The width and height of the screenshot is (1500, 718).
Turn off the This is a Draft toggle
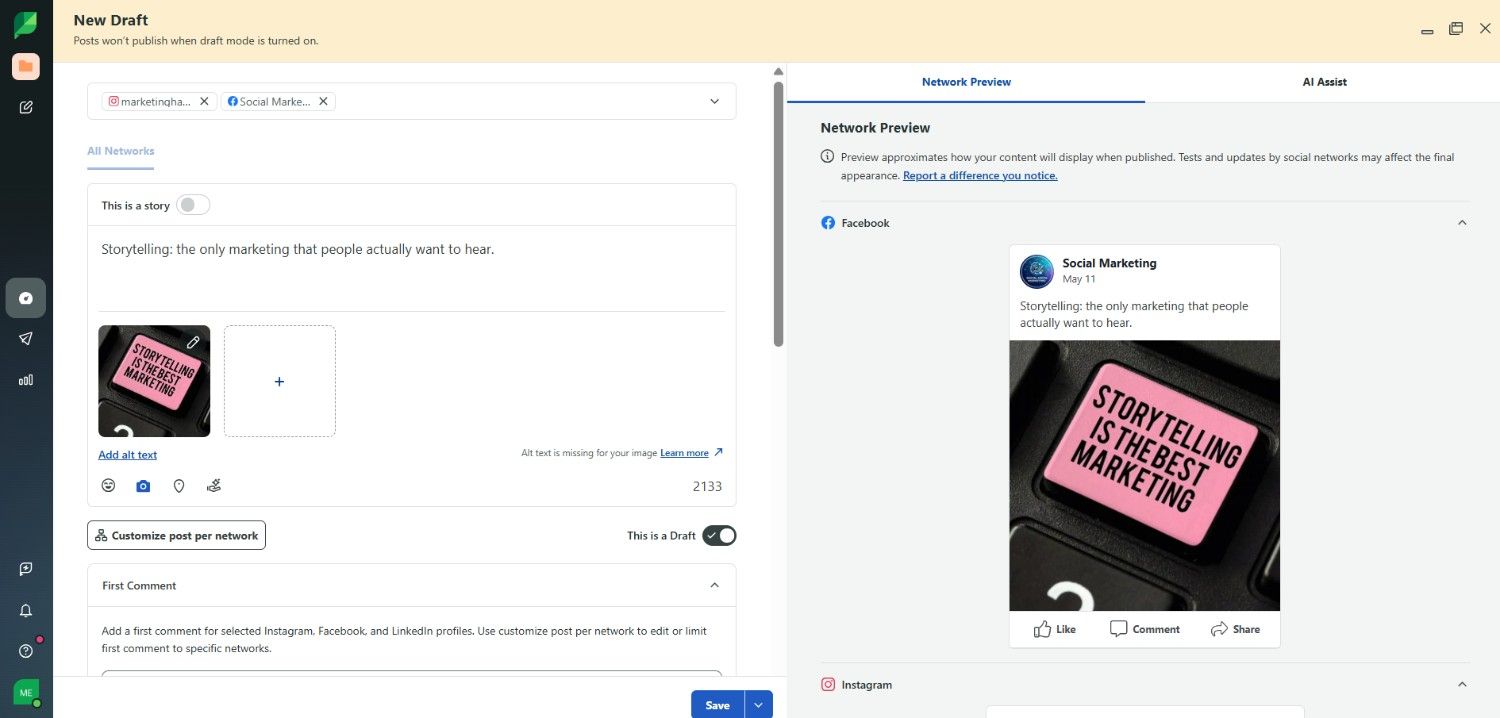click(x=719, y=535)
